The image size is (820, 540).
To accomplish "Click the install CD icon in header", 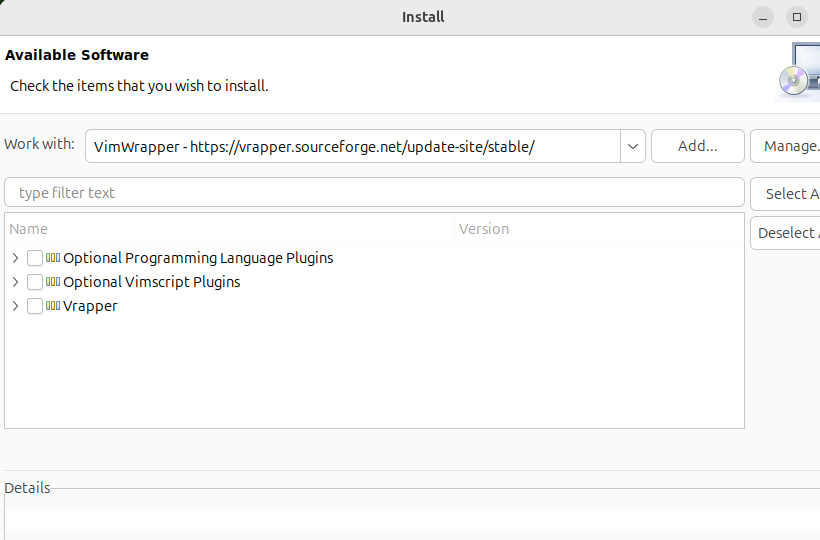I will pyautogui.click(x=797, y=72).
